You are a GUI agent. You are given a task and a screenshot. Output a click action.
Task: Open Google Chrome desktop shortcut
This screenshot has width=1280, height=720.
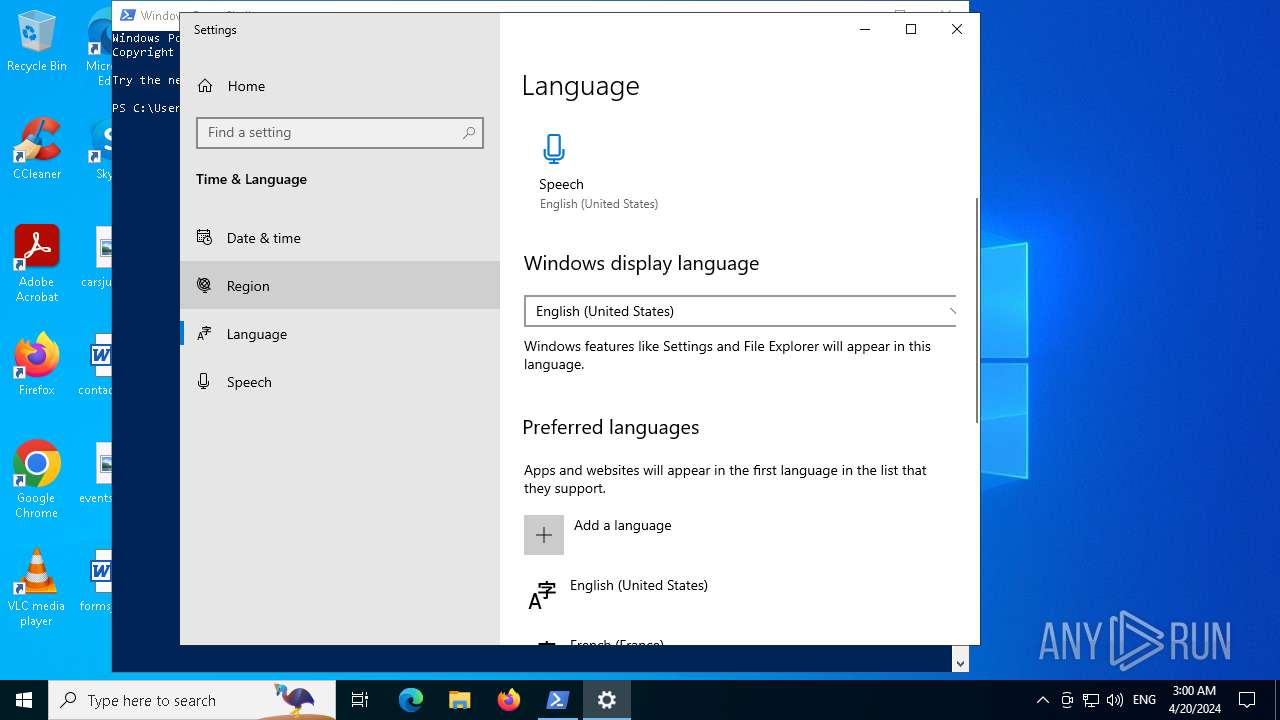click(37, 480)
